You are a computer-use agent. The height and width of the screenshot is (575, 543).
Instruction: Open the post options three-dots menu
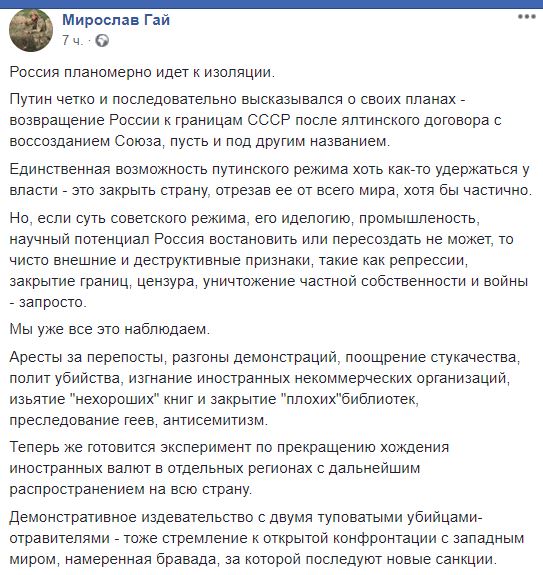click(x=527, y=17)
